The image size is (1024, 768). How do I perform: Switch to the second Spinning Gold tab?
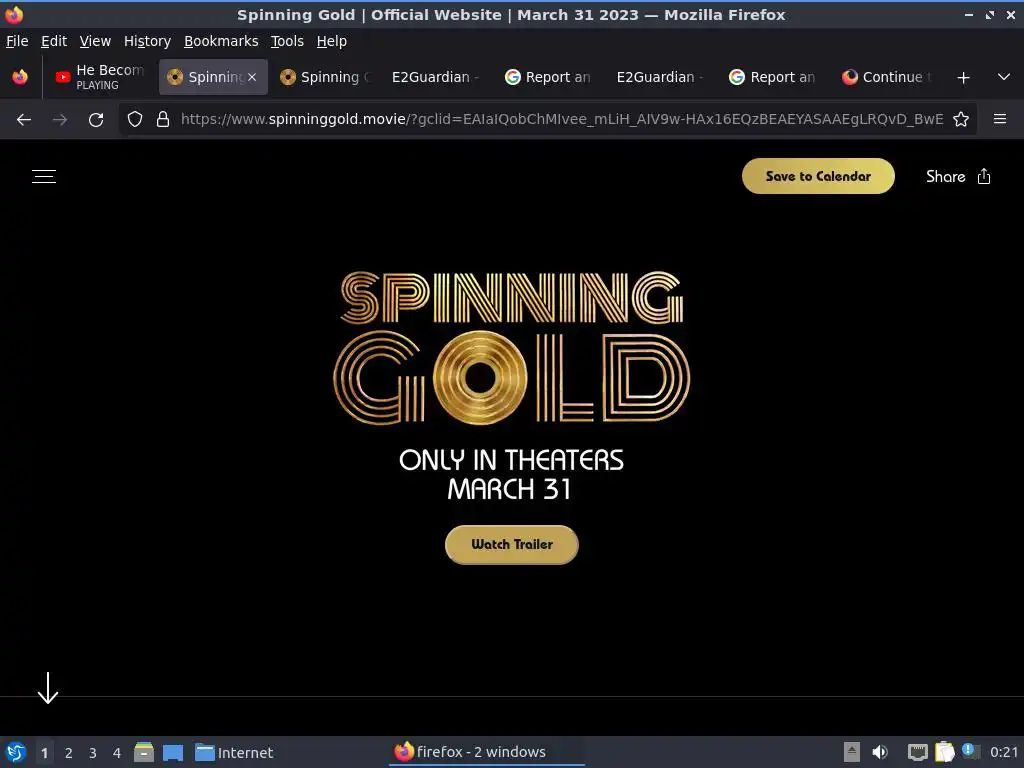(x=325, y=77)
